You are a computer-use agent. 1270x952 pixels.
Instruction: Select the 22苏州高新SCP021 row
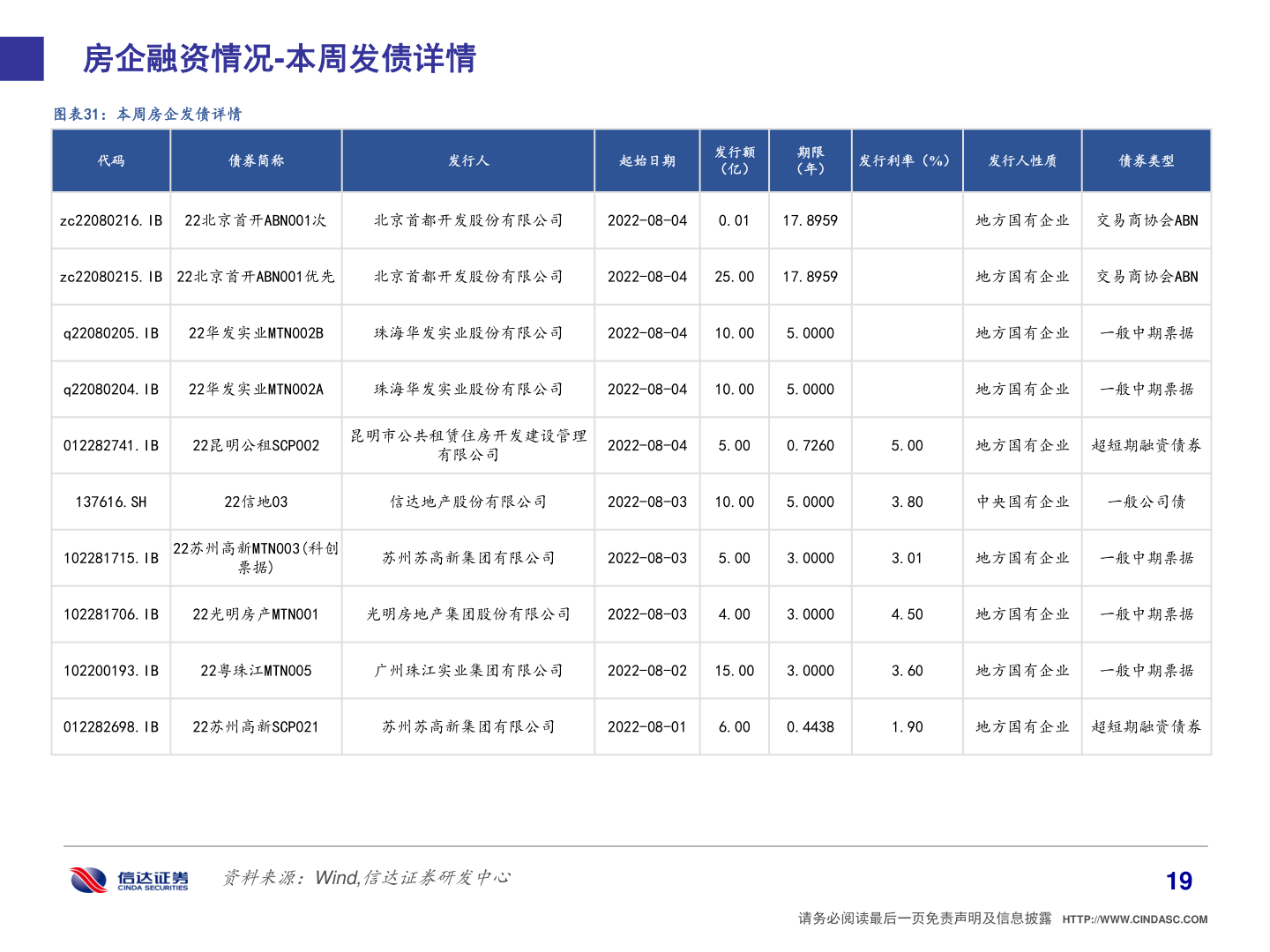(256, 726)
